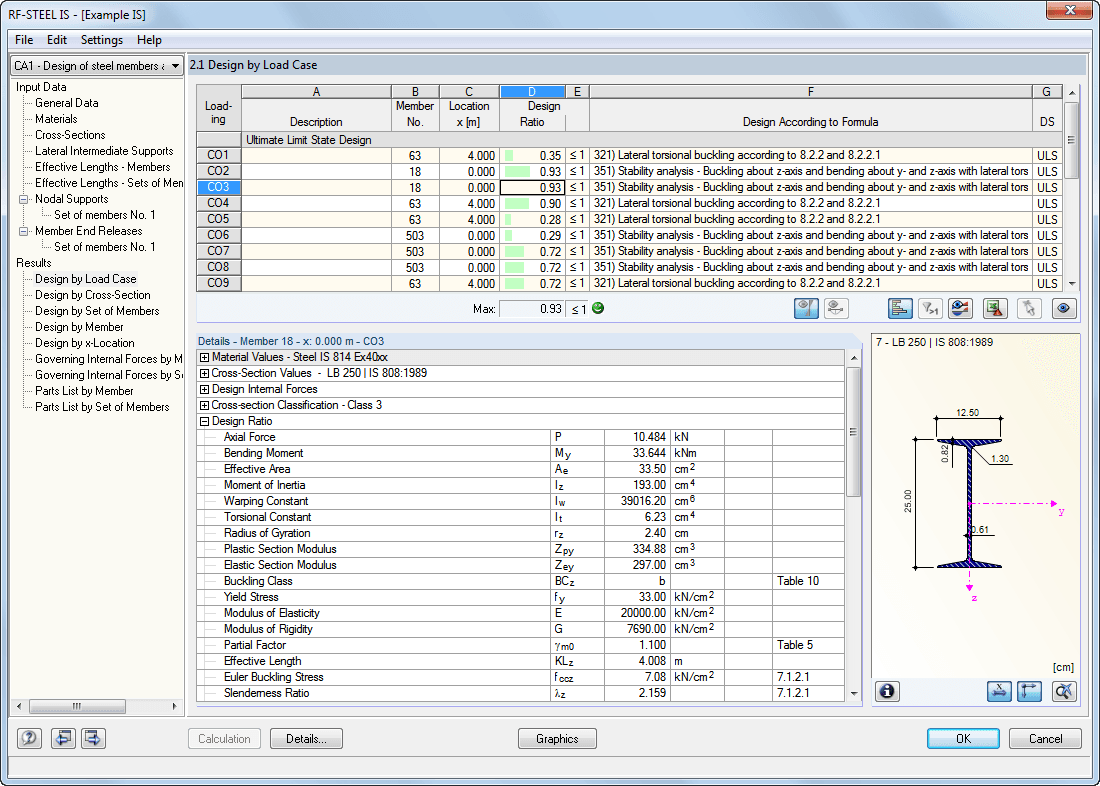The height and width of the screenshot is (786, 1100).
Task: Click the Details... button
Action: pyautogui.click(x=307, y=738)
